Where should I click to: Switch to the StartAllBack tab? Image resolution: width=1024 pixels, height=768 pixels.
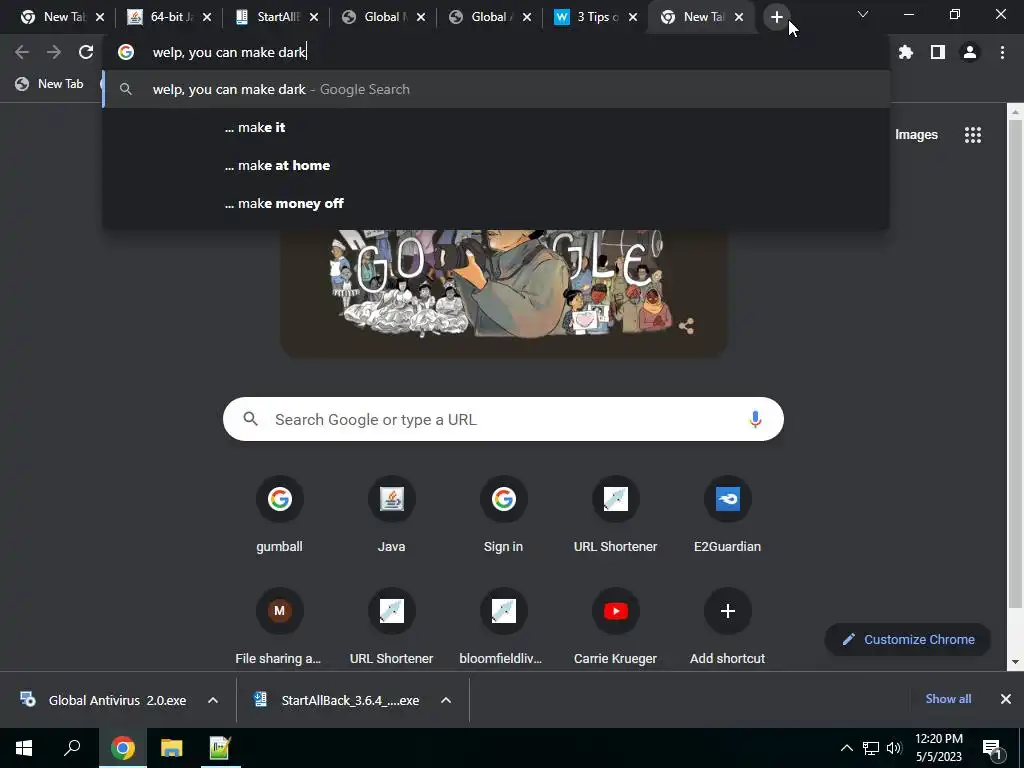(x=276, y=18)
